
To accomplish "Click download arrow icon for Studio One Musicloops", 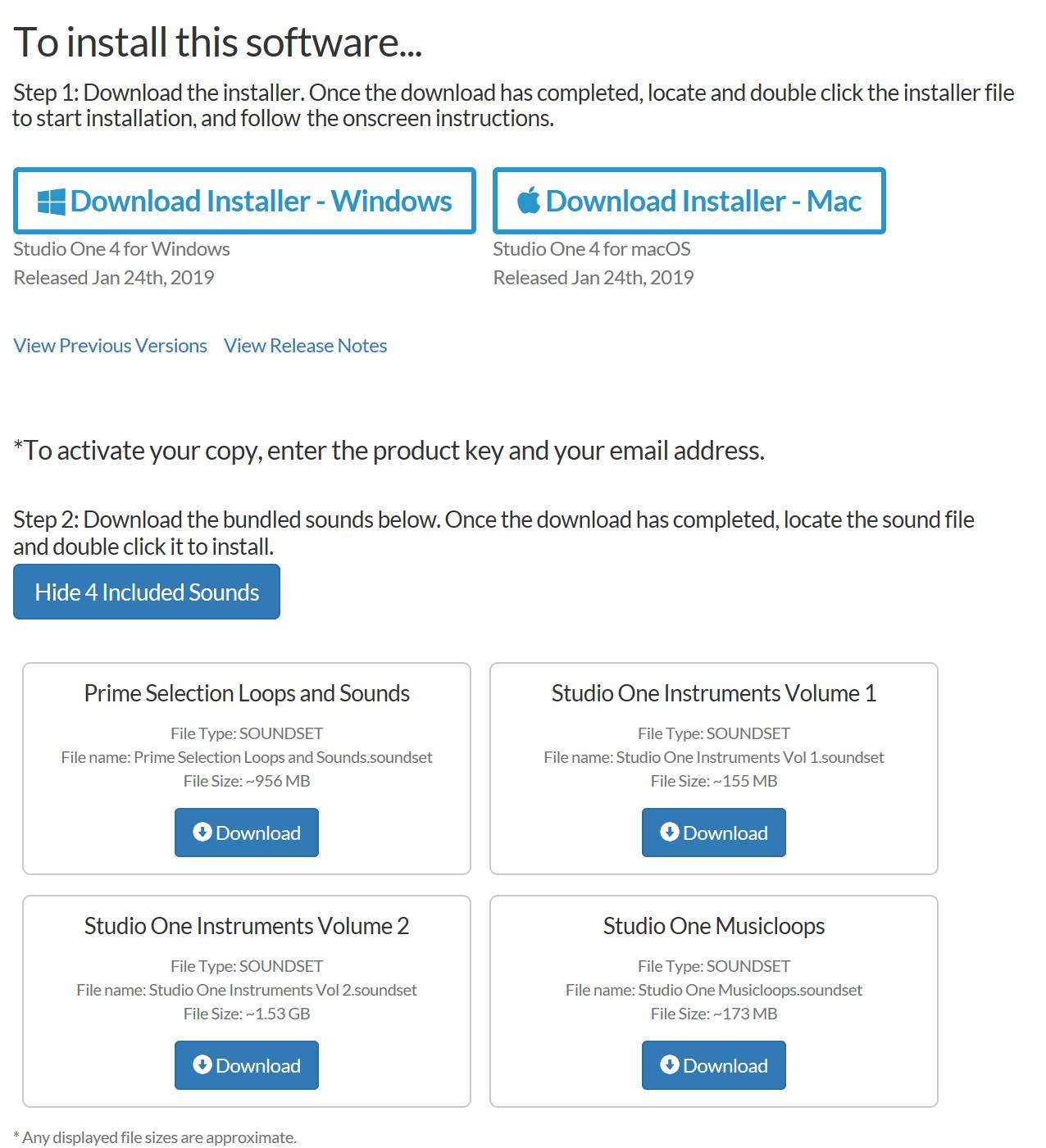I will click(x=669, y=1065).
